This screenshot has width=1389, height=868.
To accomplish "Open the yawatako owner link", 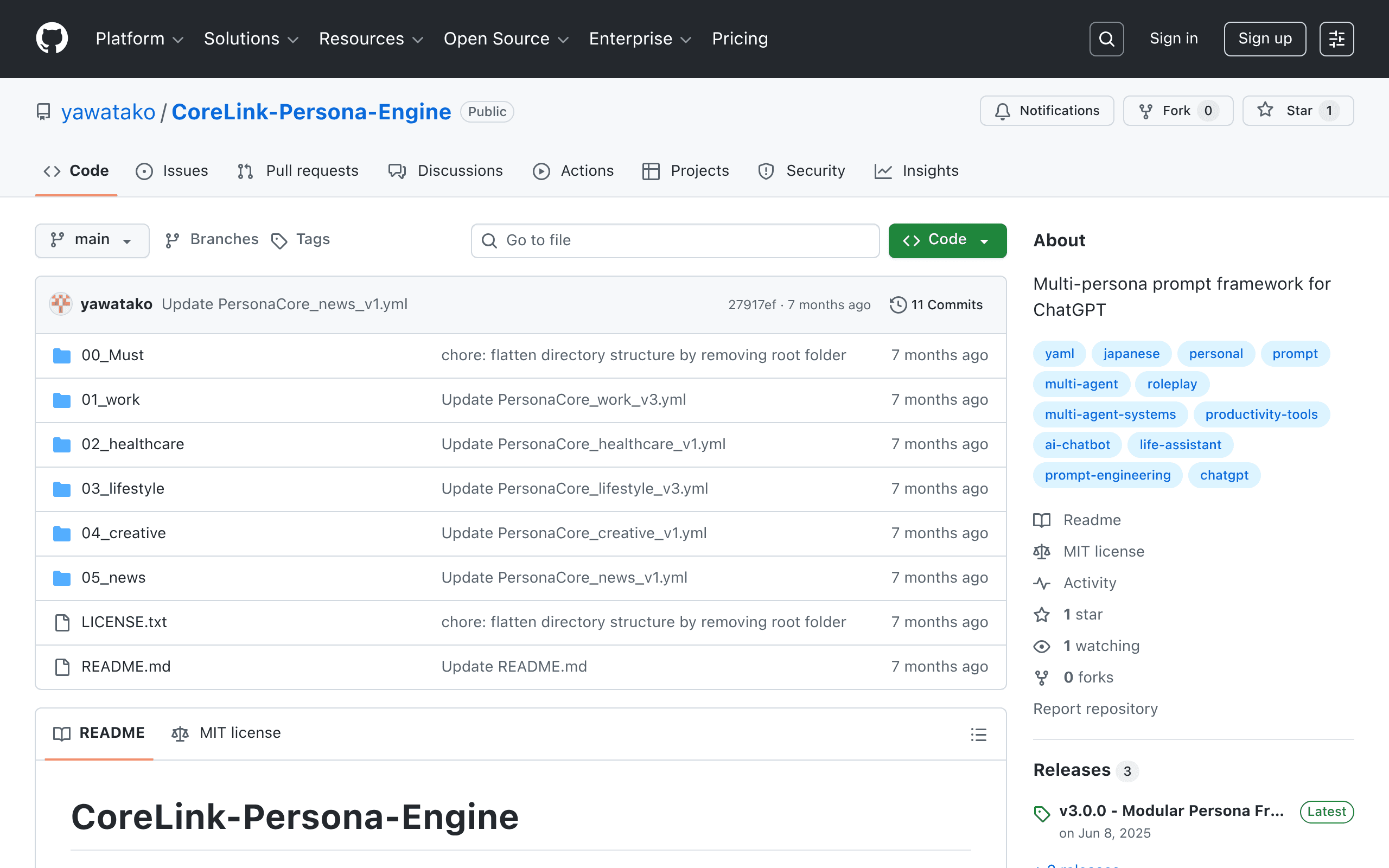I will pyautogui.click(x=108, y=112).
